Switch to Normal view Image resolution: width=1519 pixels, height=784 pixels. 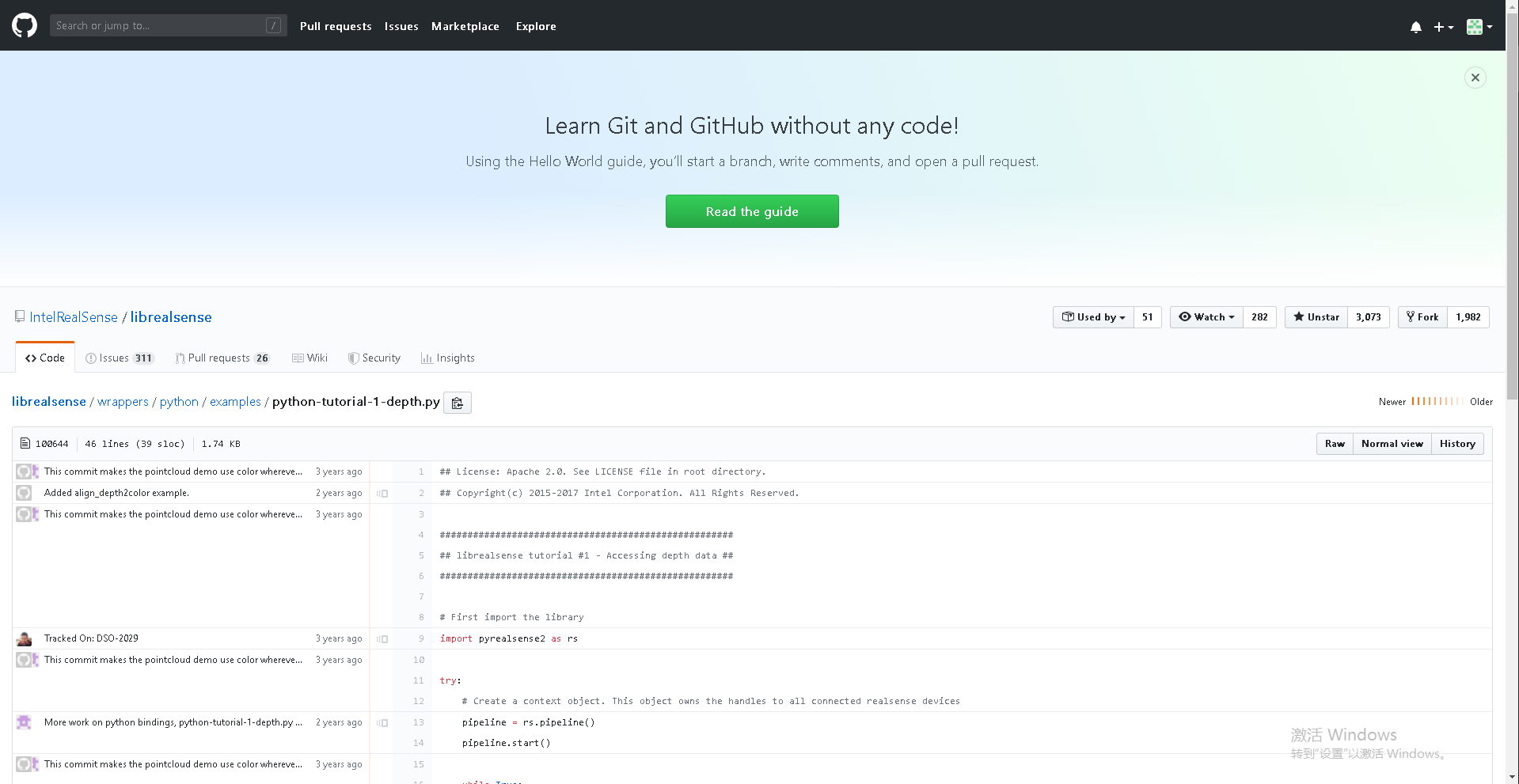(x=1392, y=444)
